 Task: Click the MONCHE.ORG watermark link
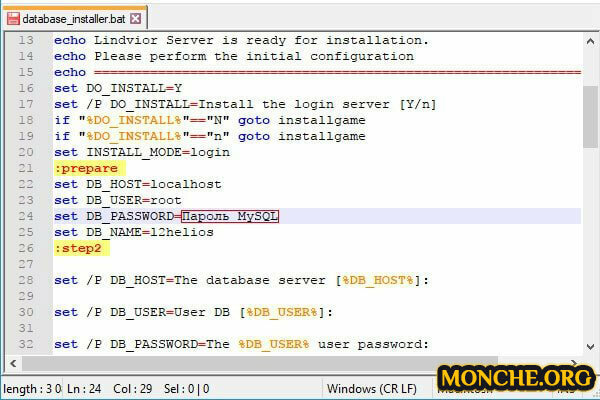[x=514, y=380]
